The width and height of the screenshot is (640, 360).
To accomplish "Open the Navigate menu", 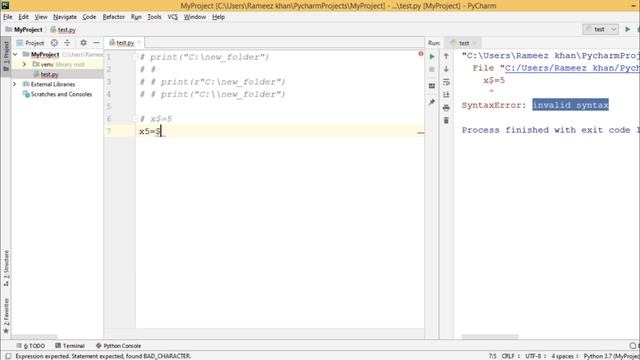I will pyautogui.click(x=65, y=17).
